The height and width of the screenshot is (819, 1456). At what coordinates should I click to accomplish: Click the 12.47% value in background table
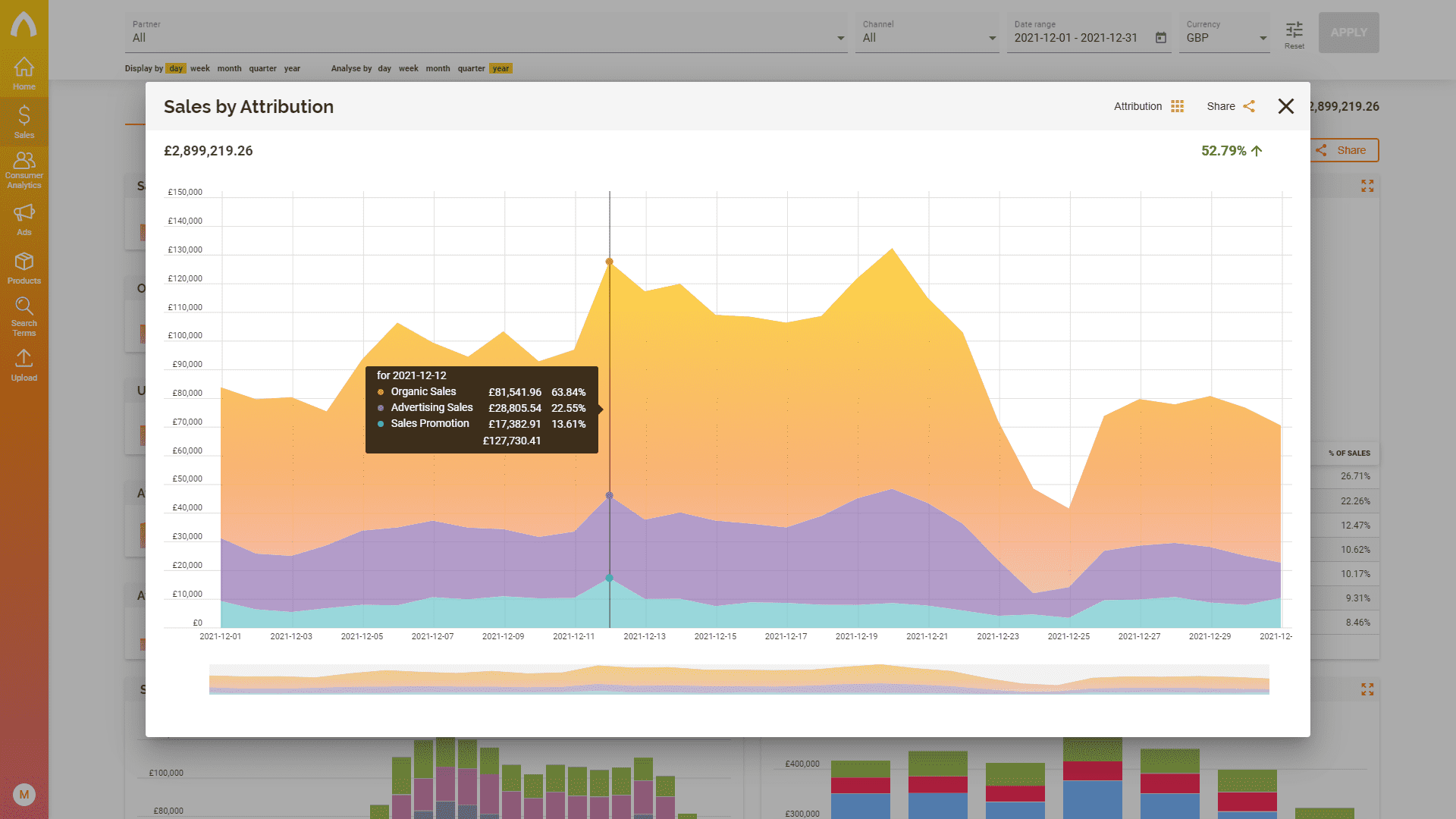[1355, 526]
